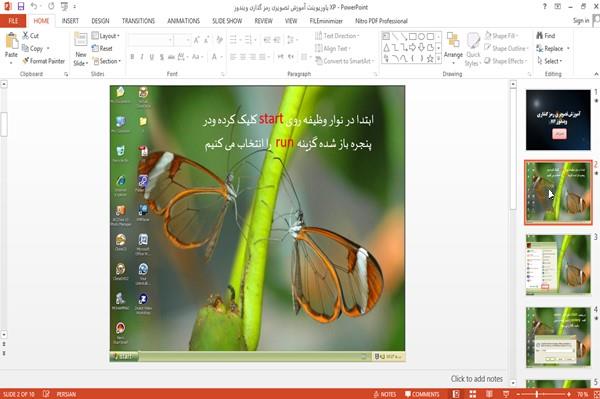This screenshot has width=600, height=399.
Task: Switch to the TRANSITIONS tab
Action: click(138, 21)
